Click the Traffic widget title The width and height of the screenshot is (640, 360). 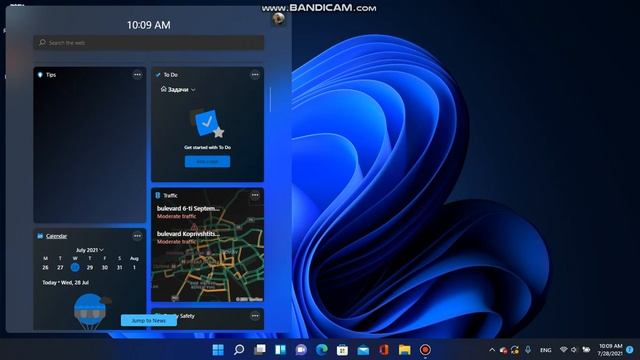170,196
